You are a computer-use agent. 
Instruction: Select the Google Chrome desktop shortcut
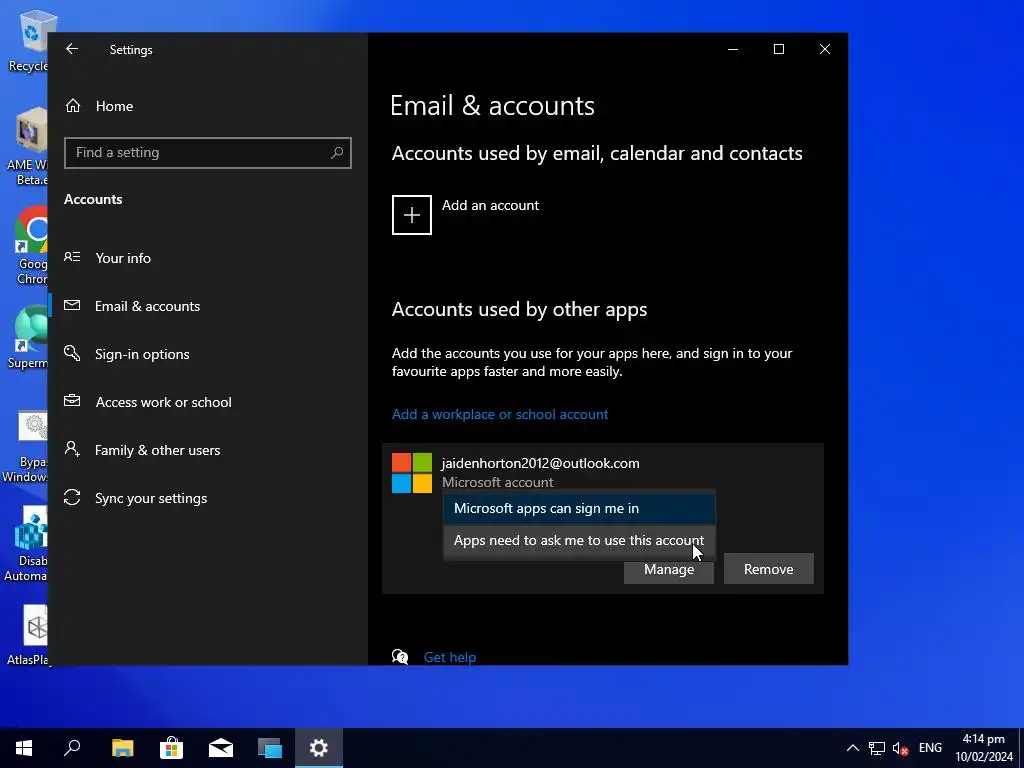coord(31,247)
